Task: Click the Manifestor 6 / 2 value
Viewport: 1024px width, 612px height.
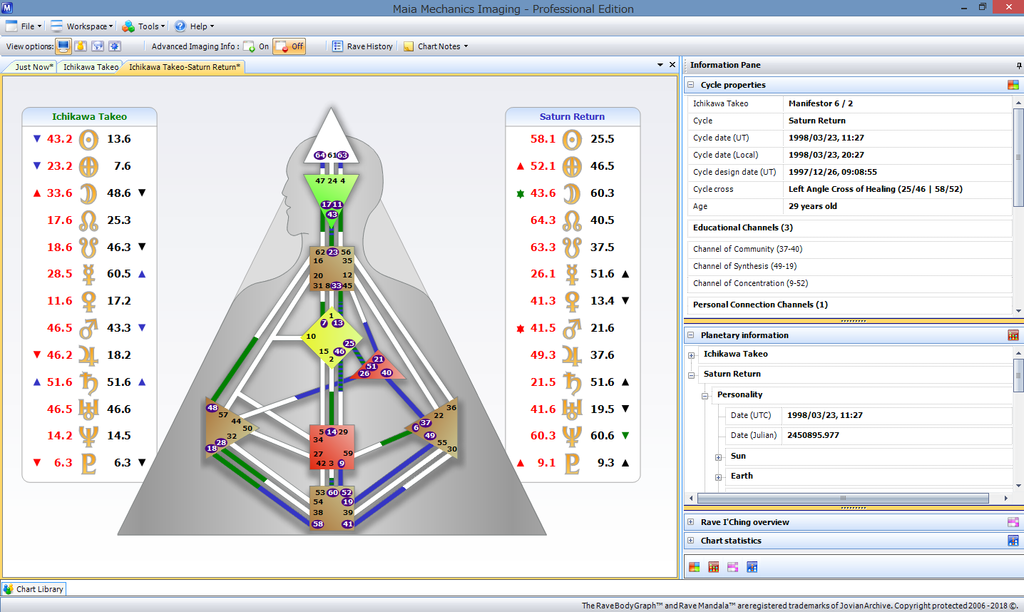Action: 820,103
